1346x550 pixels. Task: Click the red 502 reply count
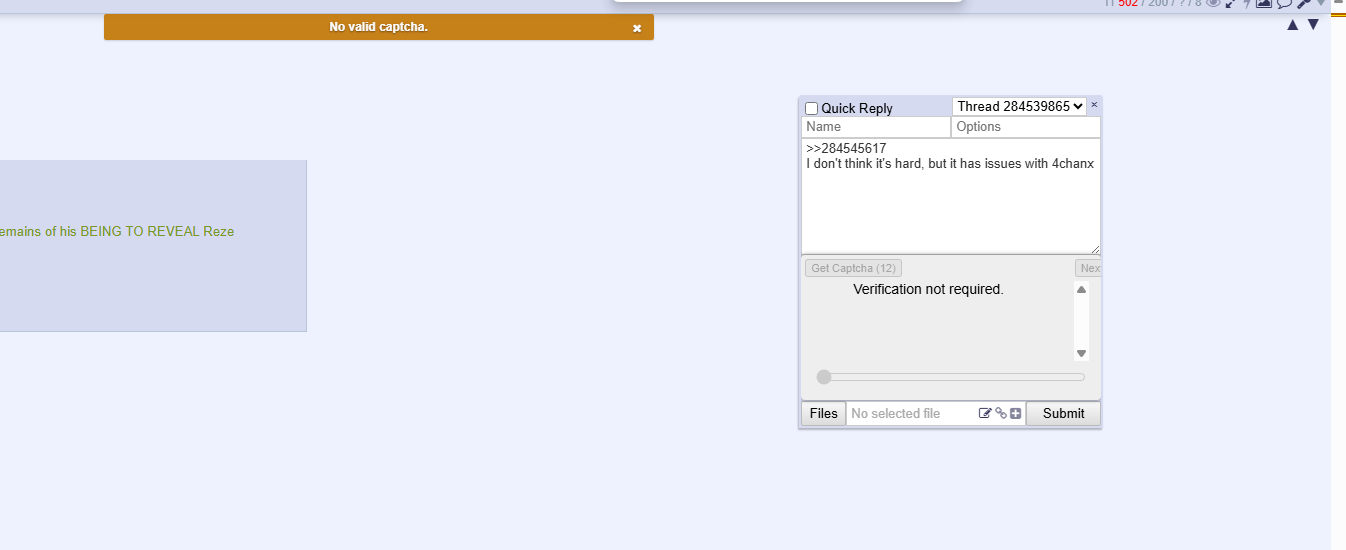tap(1129, 3)
